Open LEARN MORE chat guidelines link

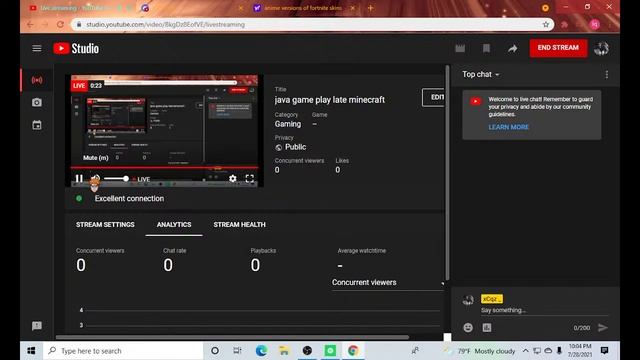(509, 127)
